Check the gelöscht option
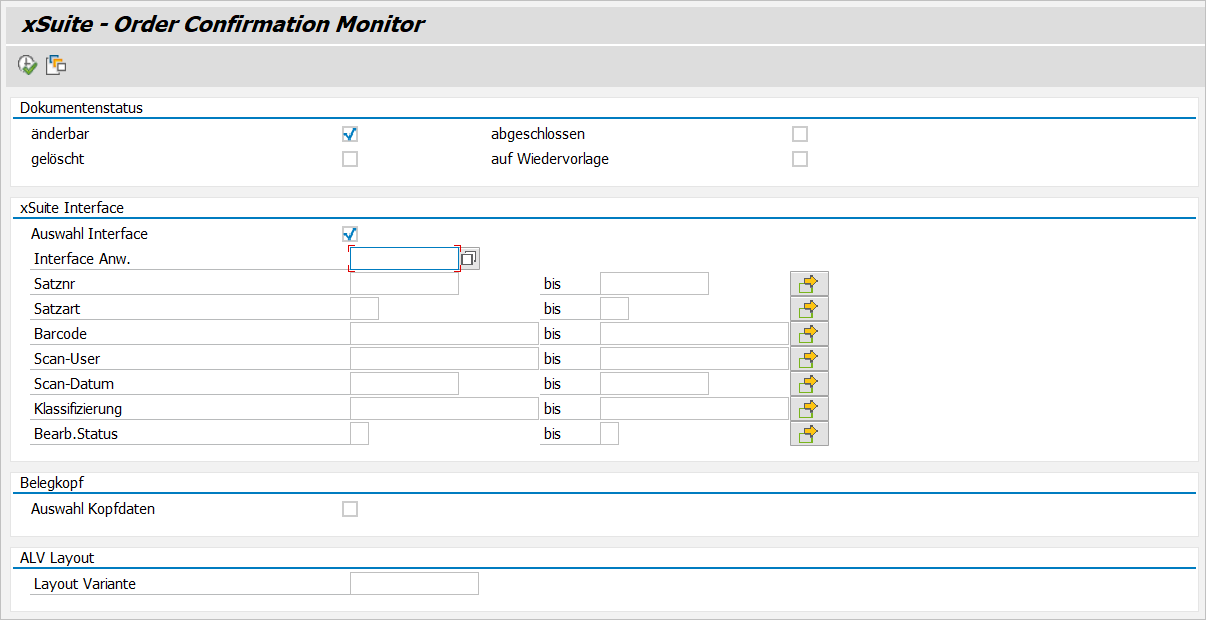 (350, 158)
